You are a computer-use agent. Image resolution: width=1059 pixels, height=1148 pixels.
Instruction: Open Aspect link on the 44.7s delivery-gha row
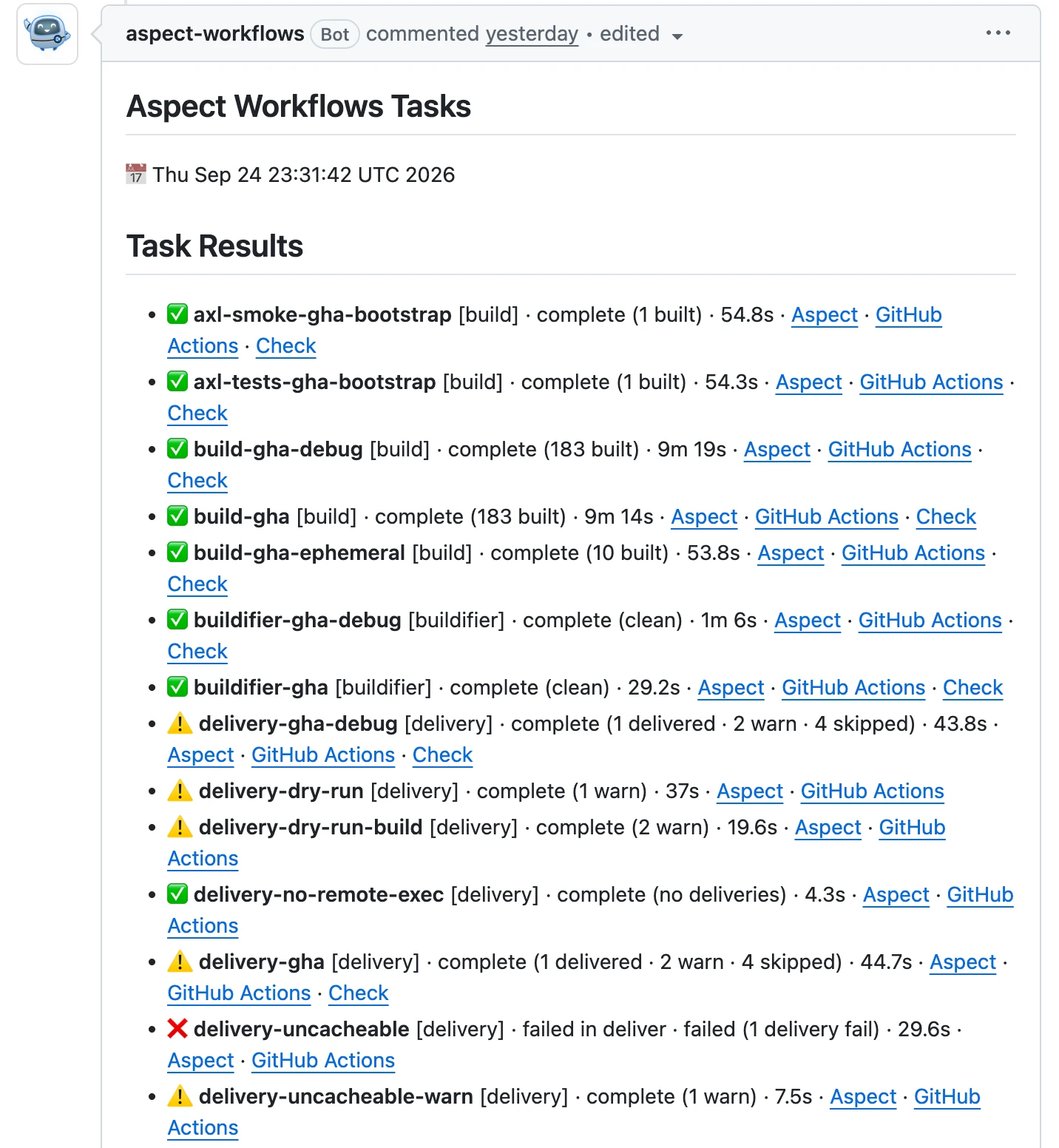(964, 962)
